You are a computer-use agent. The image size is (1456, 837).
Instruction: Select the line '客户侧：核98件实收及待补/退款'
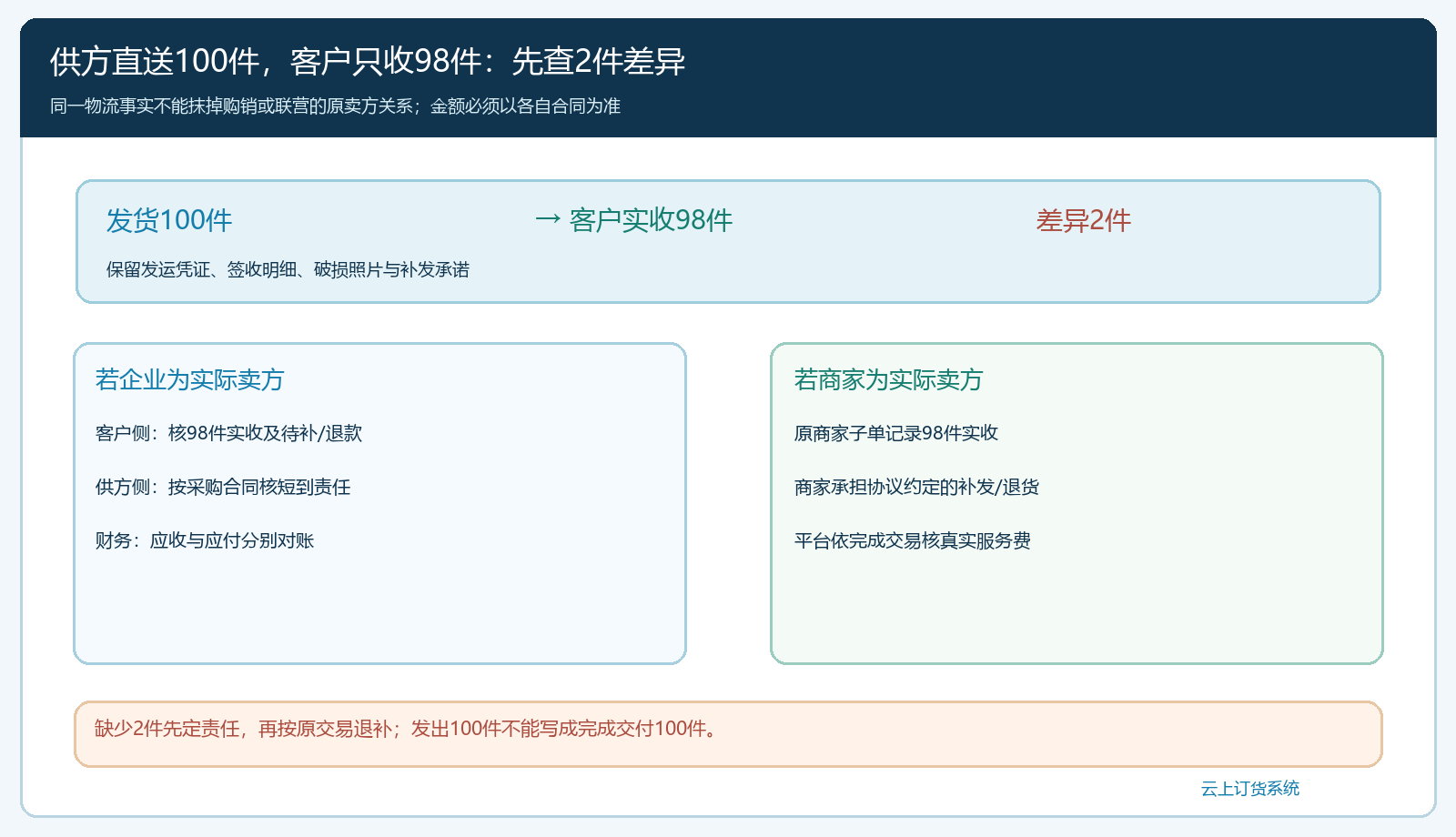point(228,433)
